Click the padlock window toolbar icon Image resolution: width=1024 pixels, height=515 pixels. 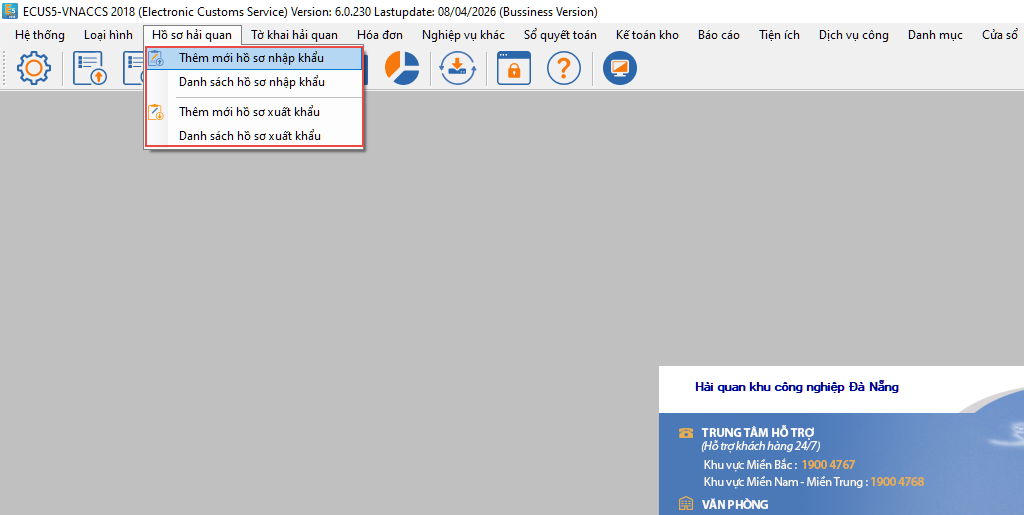(x=514, y=68)
